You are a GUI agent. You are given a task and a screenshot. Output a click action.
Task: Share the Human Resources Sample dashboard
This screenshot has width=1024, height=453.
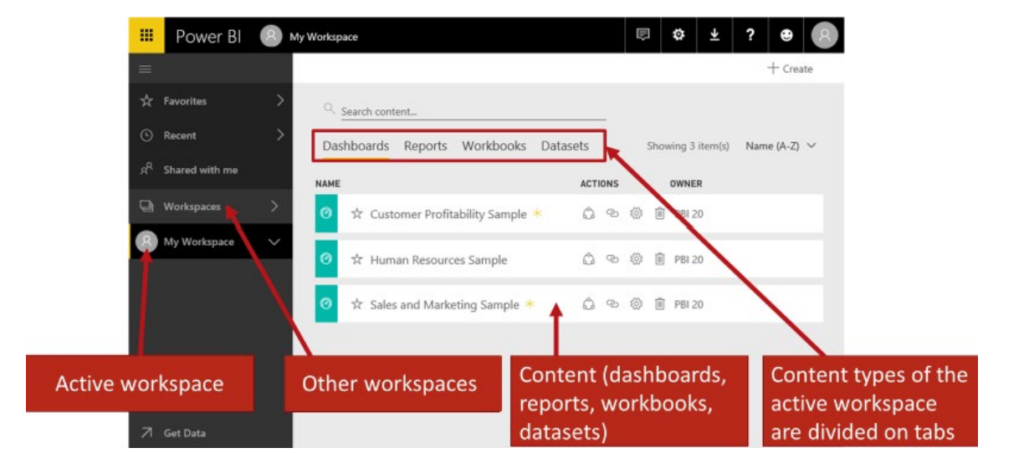pos(588,259)
